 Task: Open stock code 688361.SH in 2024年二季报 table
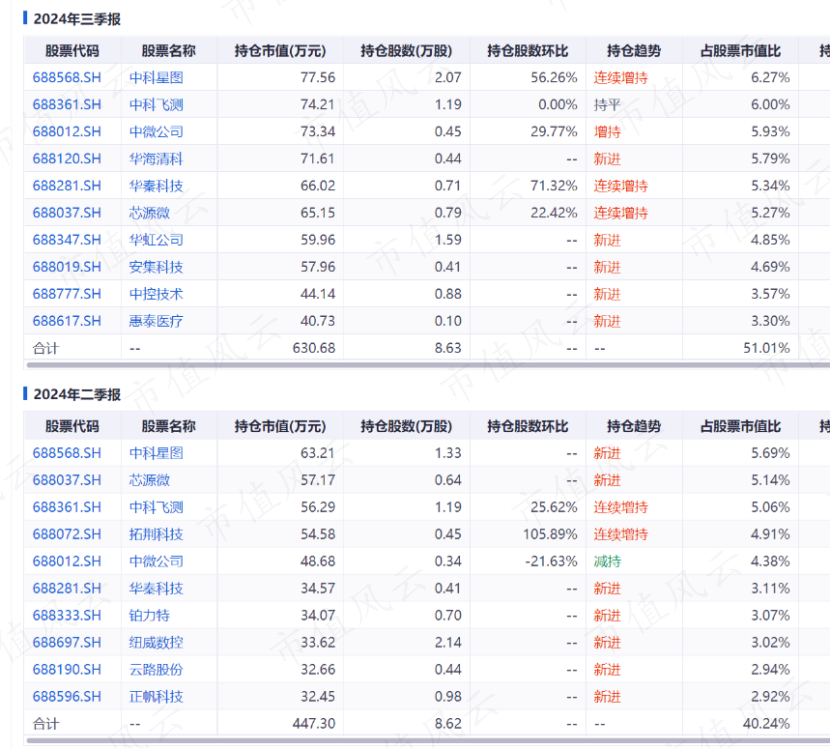click(67, 507)
